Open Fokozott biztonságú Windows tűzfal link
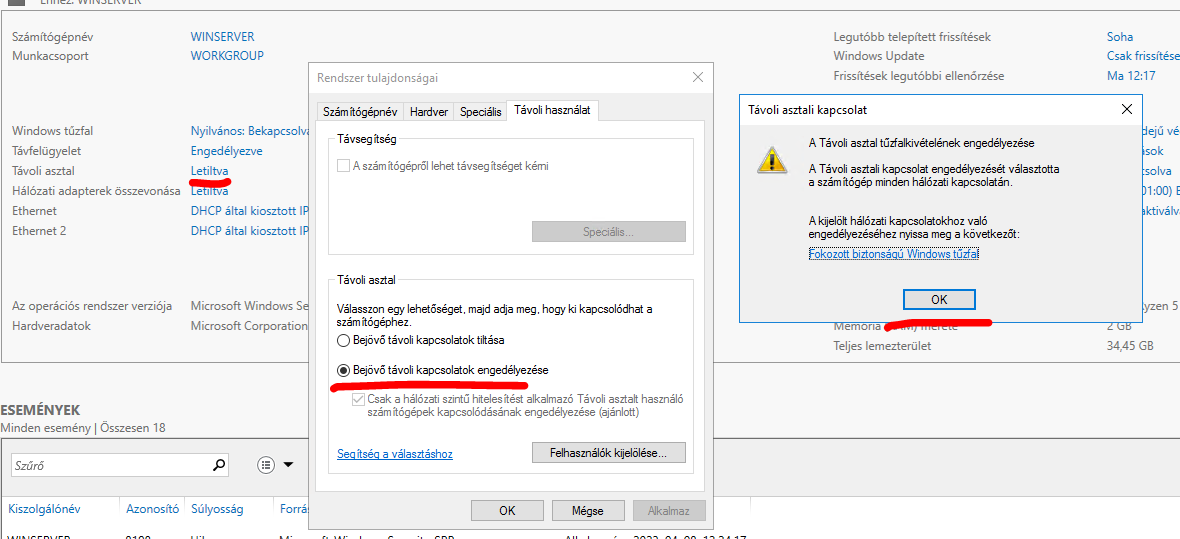The image size is (1180, 539). point(893,254)
